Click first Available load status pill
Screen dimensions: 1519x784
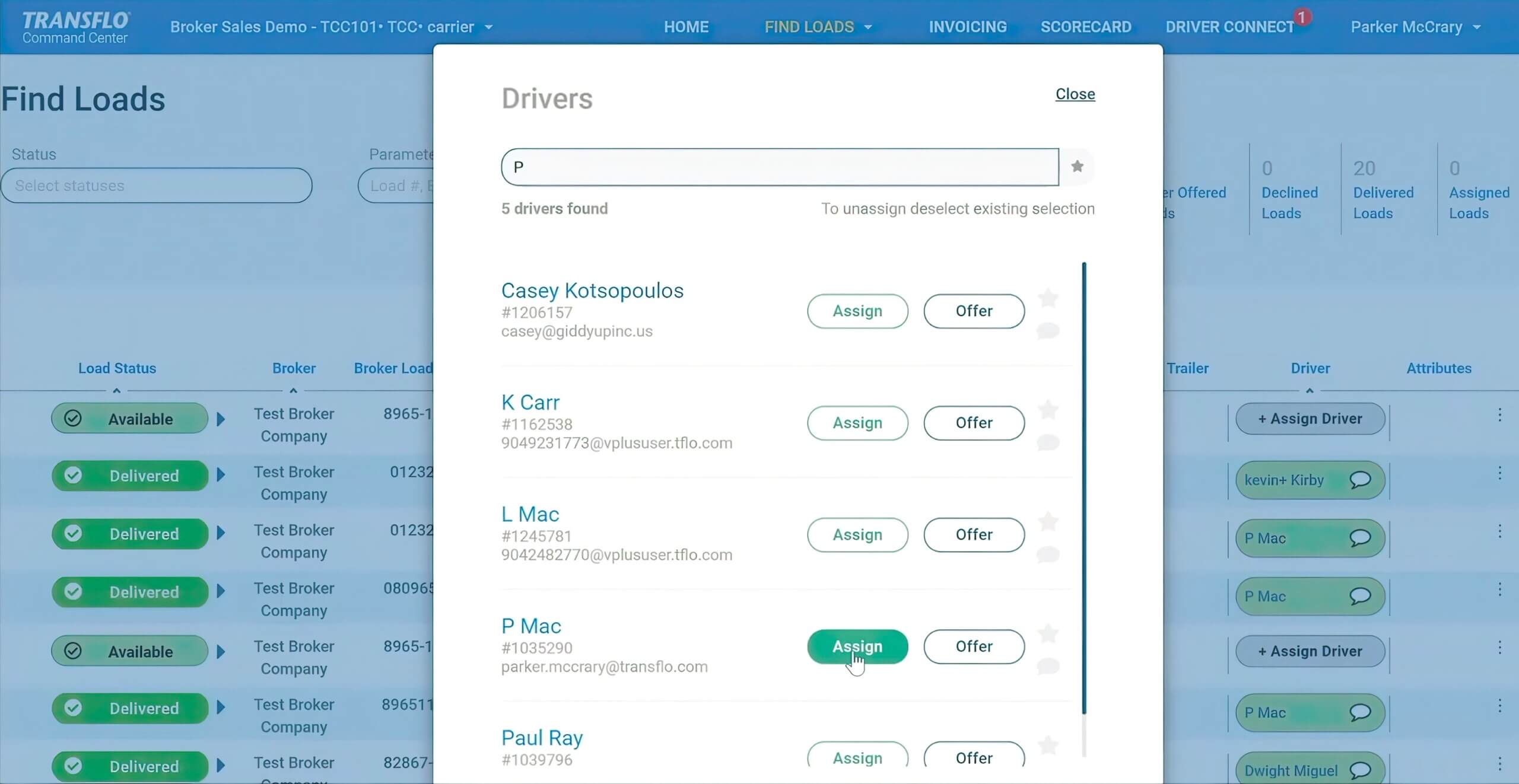coord(129,419)
